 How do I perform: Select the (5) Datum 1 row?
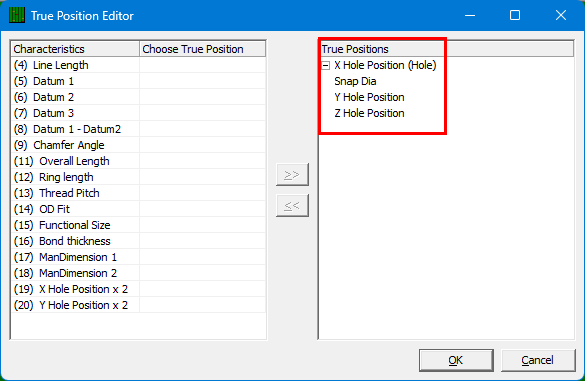(138, 81)
